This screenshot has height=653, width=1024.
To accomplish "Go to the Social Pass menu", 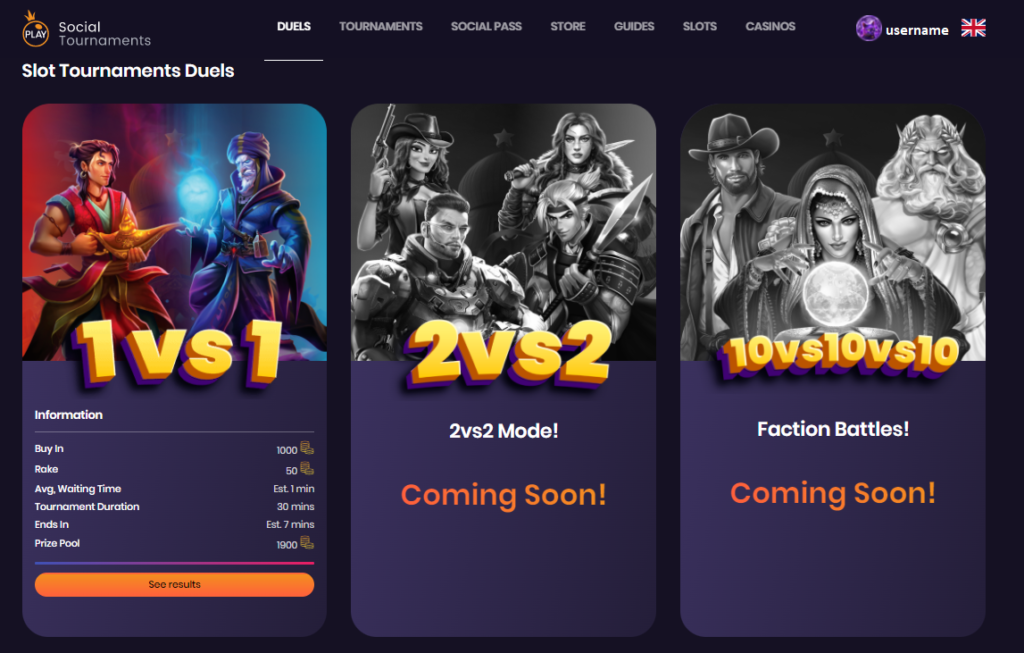I will (486, 27).
